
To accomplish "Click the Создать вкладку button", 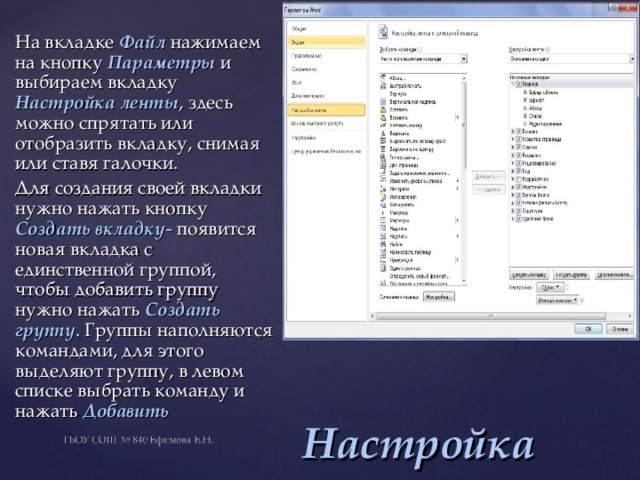I will 529,275.
